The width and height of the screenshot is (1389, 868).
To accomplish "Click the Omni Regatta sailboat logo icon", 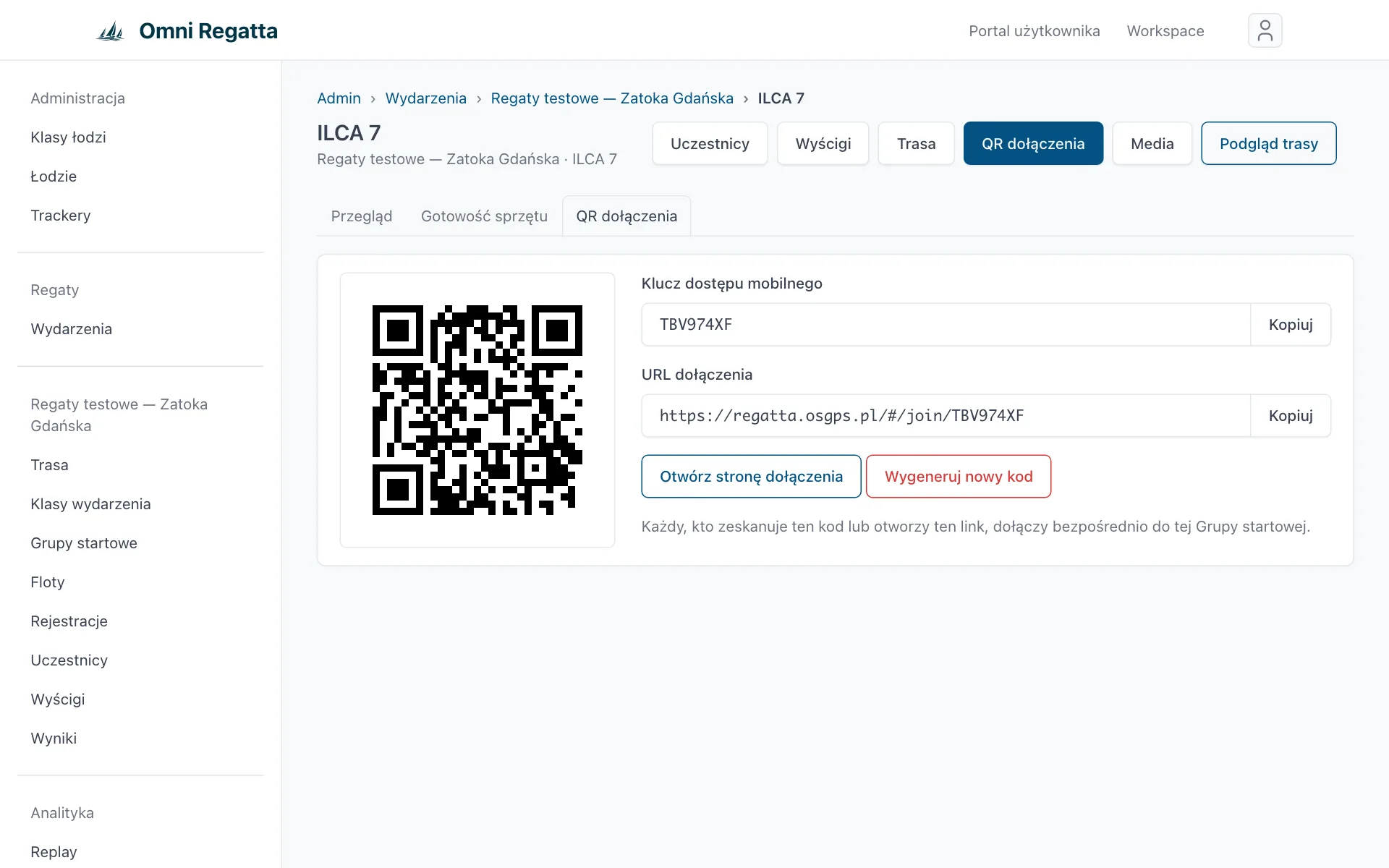I will (111, 31).
